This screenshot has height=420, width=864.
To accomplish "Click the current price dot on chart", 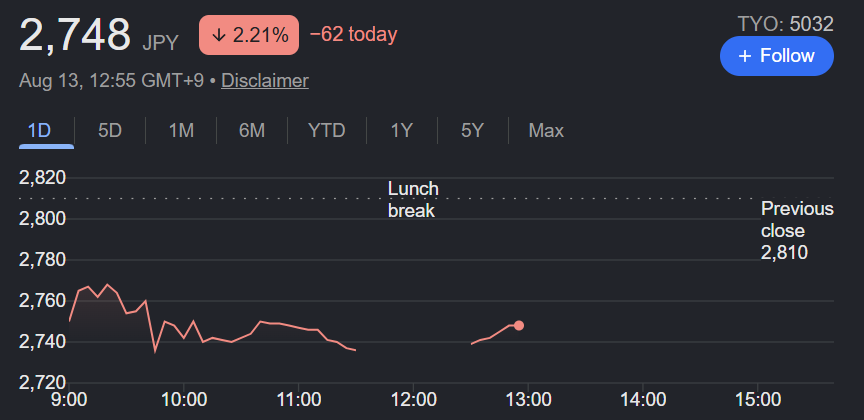I will pos(519,325).
